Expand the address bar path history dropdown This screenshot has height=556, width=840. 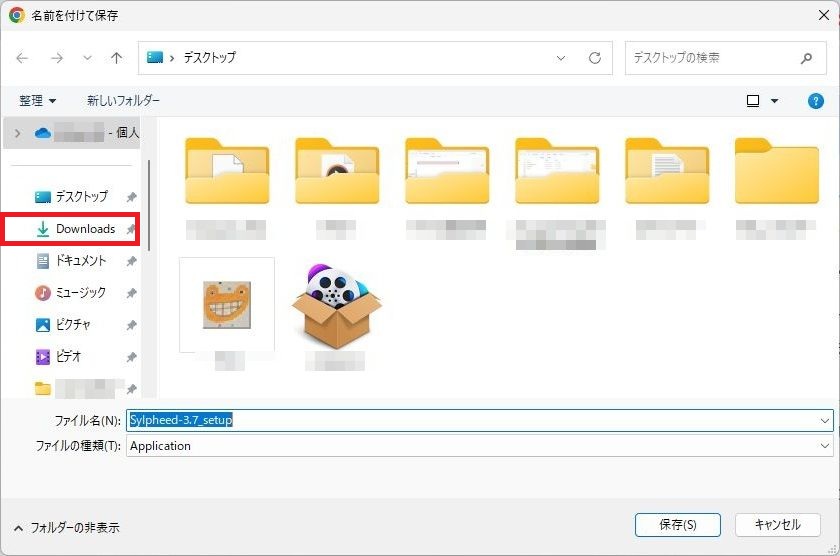click(x=561, y=58)
